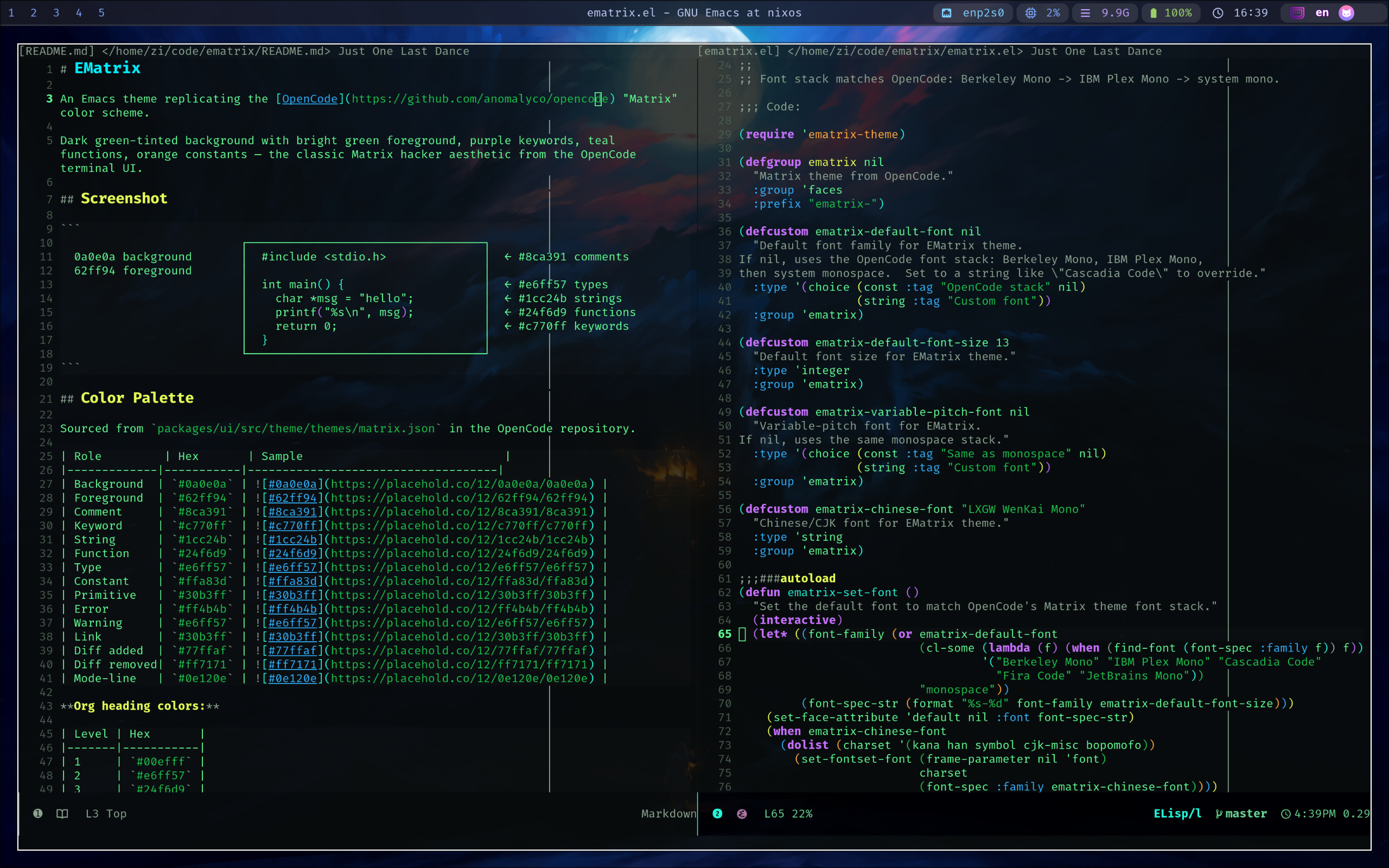Click the git branch icon beside master
This screenshot has width=1389, height=868.
point(1219,813)
